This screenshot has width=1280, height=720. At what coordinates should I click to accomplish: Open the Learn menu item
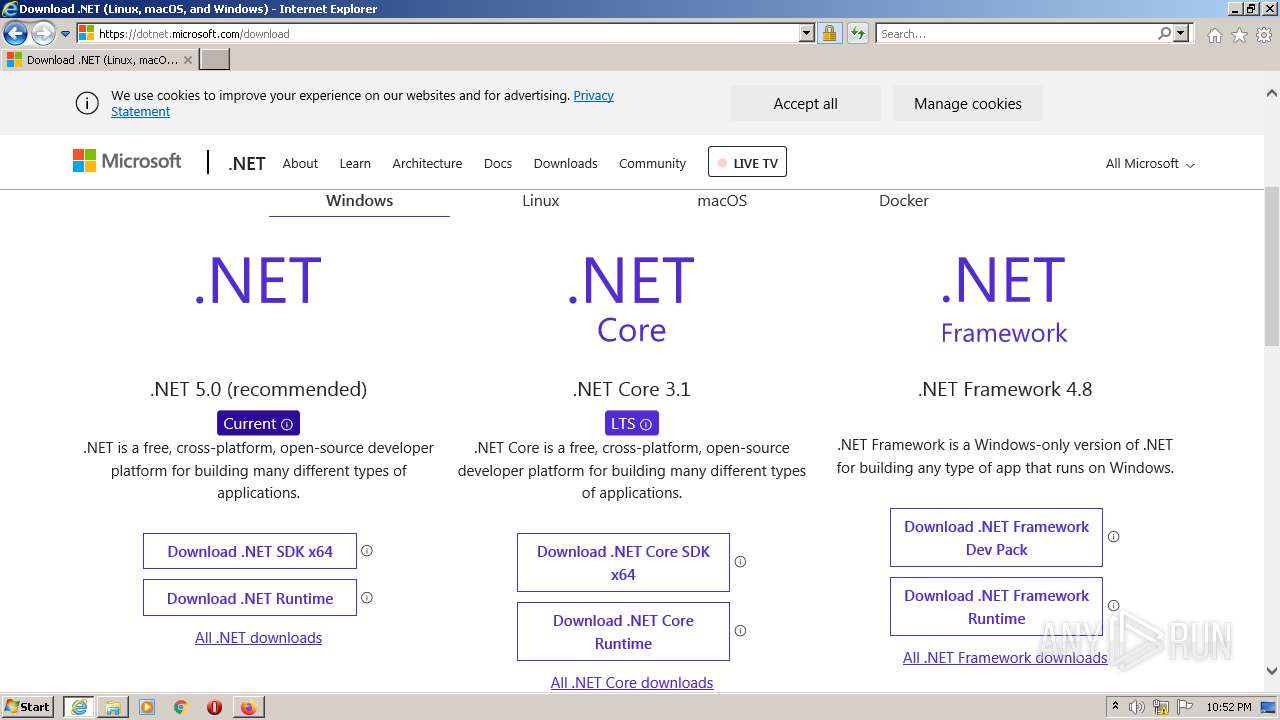355,163
